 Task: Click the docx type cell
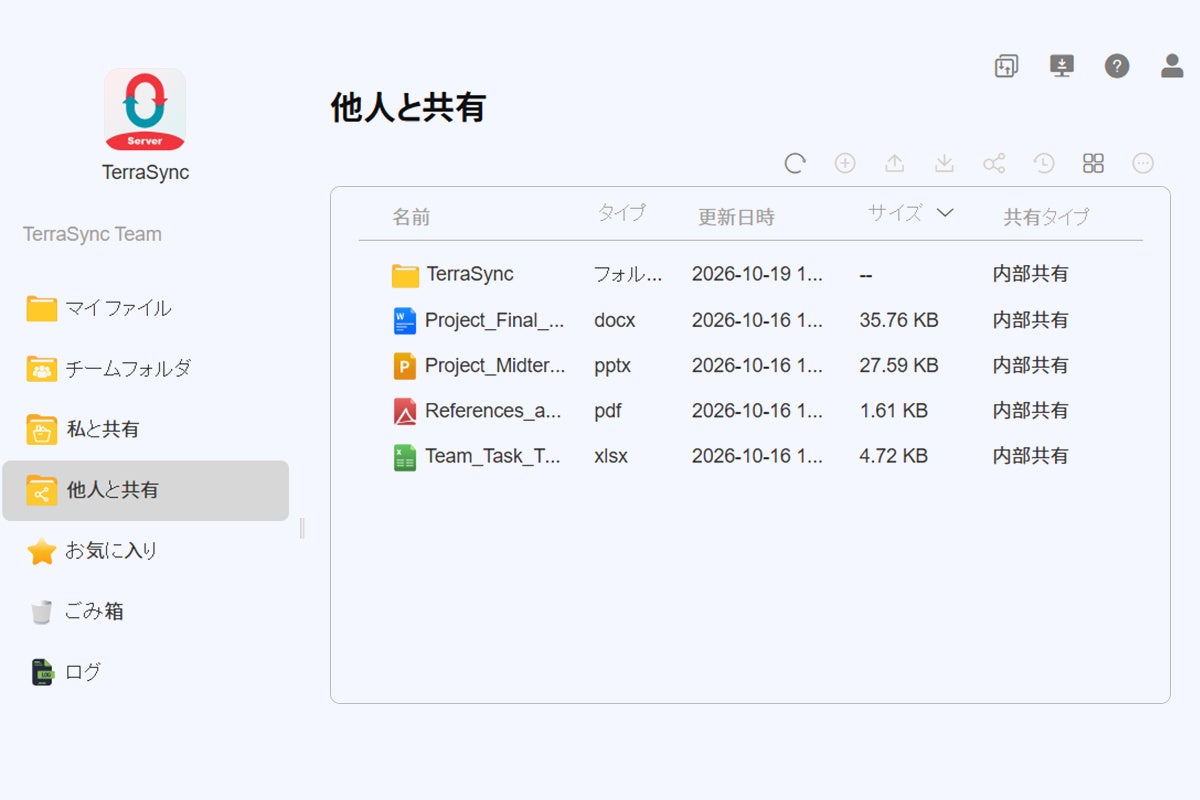[614, 320]
